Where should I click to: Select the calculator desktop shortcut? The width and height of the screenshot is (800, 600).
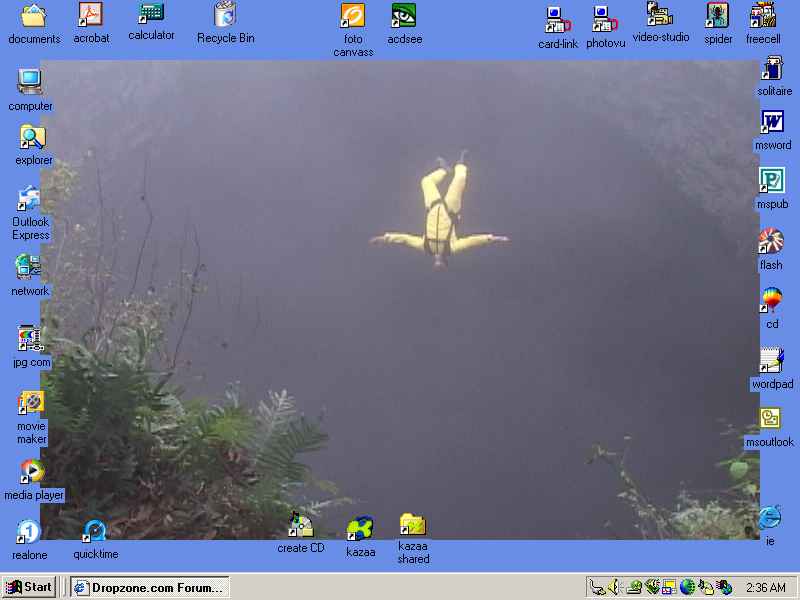click(151, 14)
